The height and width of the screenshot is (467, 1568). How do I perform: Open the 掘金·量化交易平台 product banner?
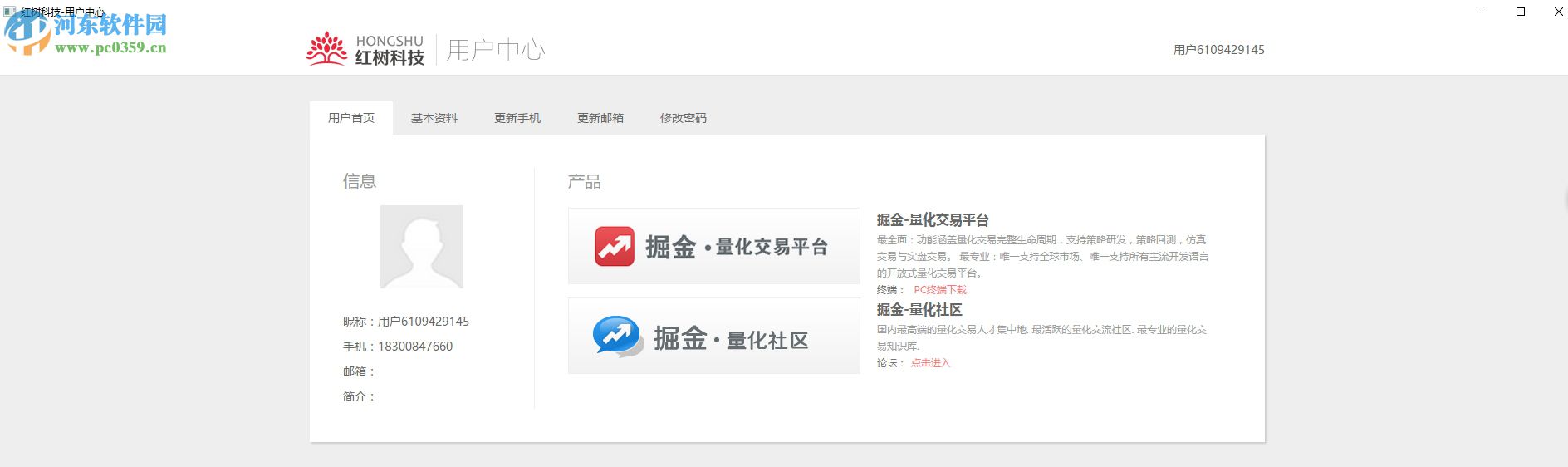[x=714, y=246]
